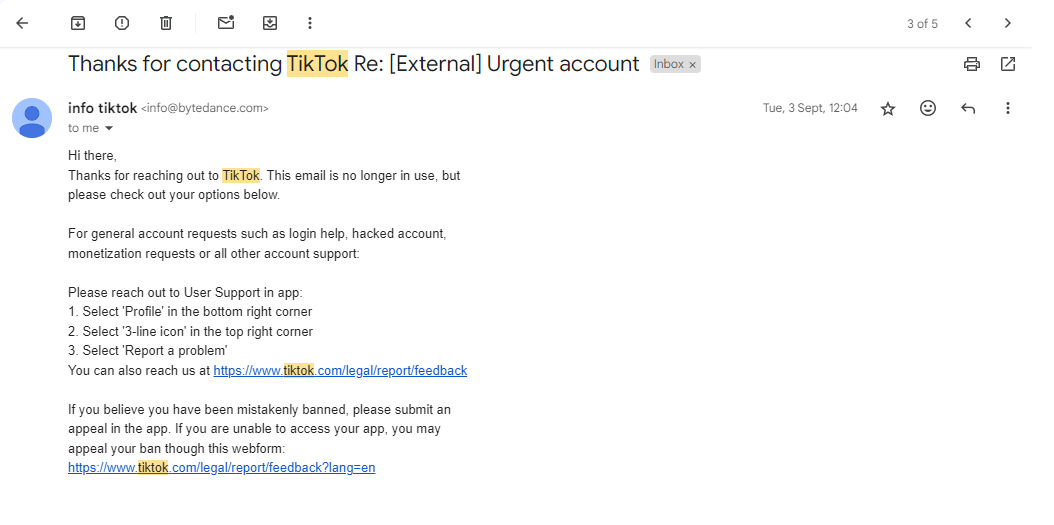The width and height of the screenshot is (1054, 525).
Task: Go to the newer email arrow
Action: [x=968, y=23]
